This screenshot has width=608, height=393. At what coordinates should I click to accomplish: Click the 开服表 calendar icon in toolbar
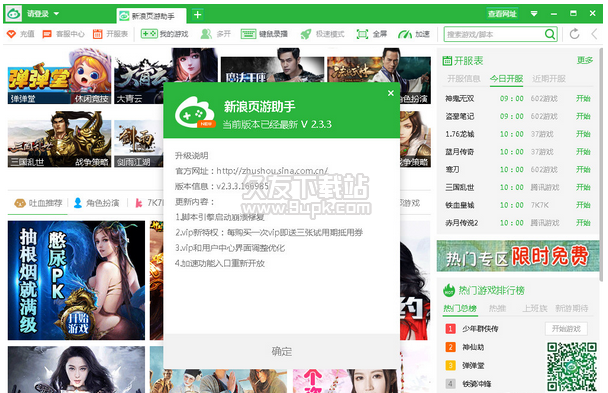point(97,34)
